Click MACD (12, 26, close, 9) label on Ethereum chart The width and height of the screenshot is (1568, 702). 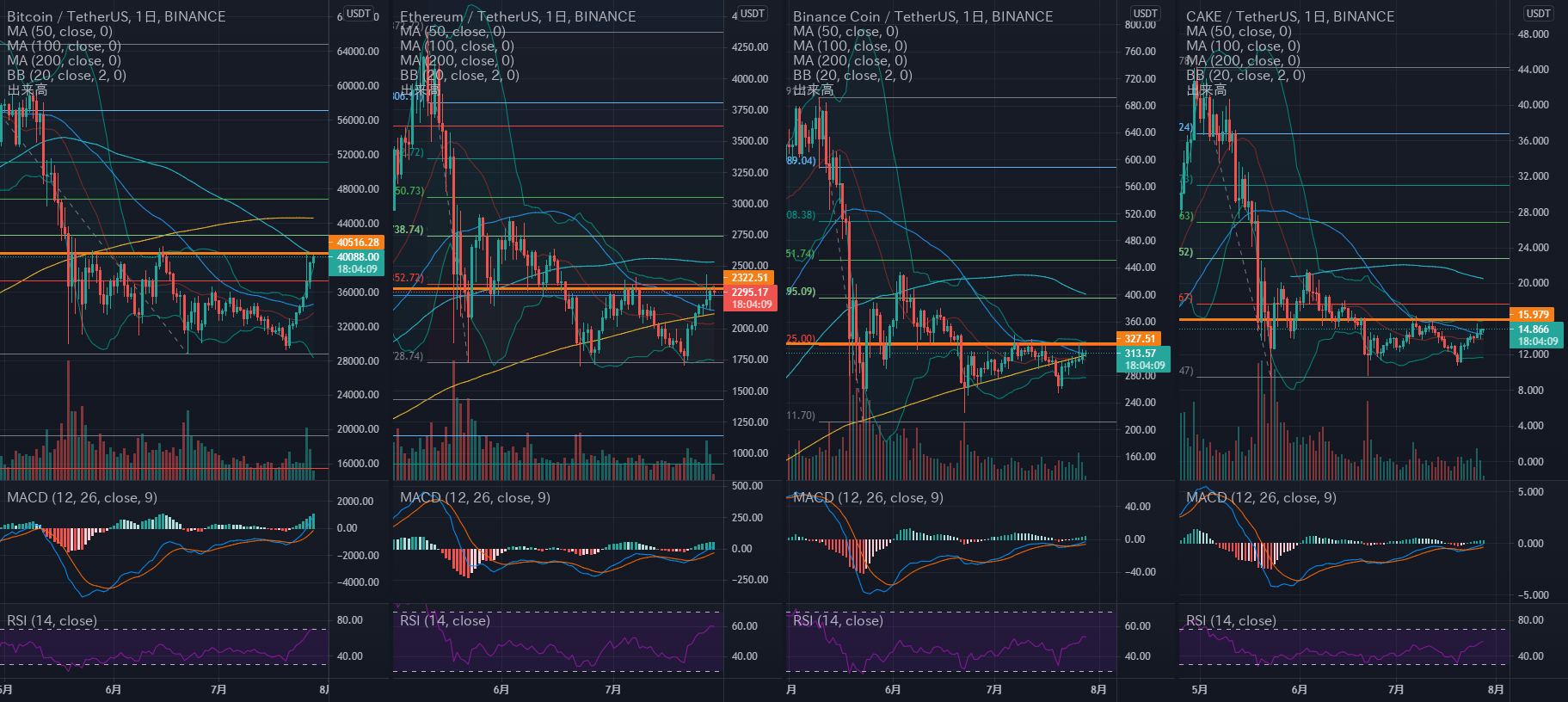point(475,497)
